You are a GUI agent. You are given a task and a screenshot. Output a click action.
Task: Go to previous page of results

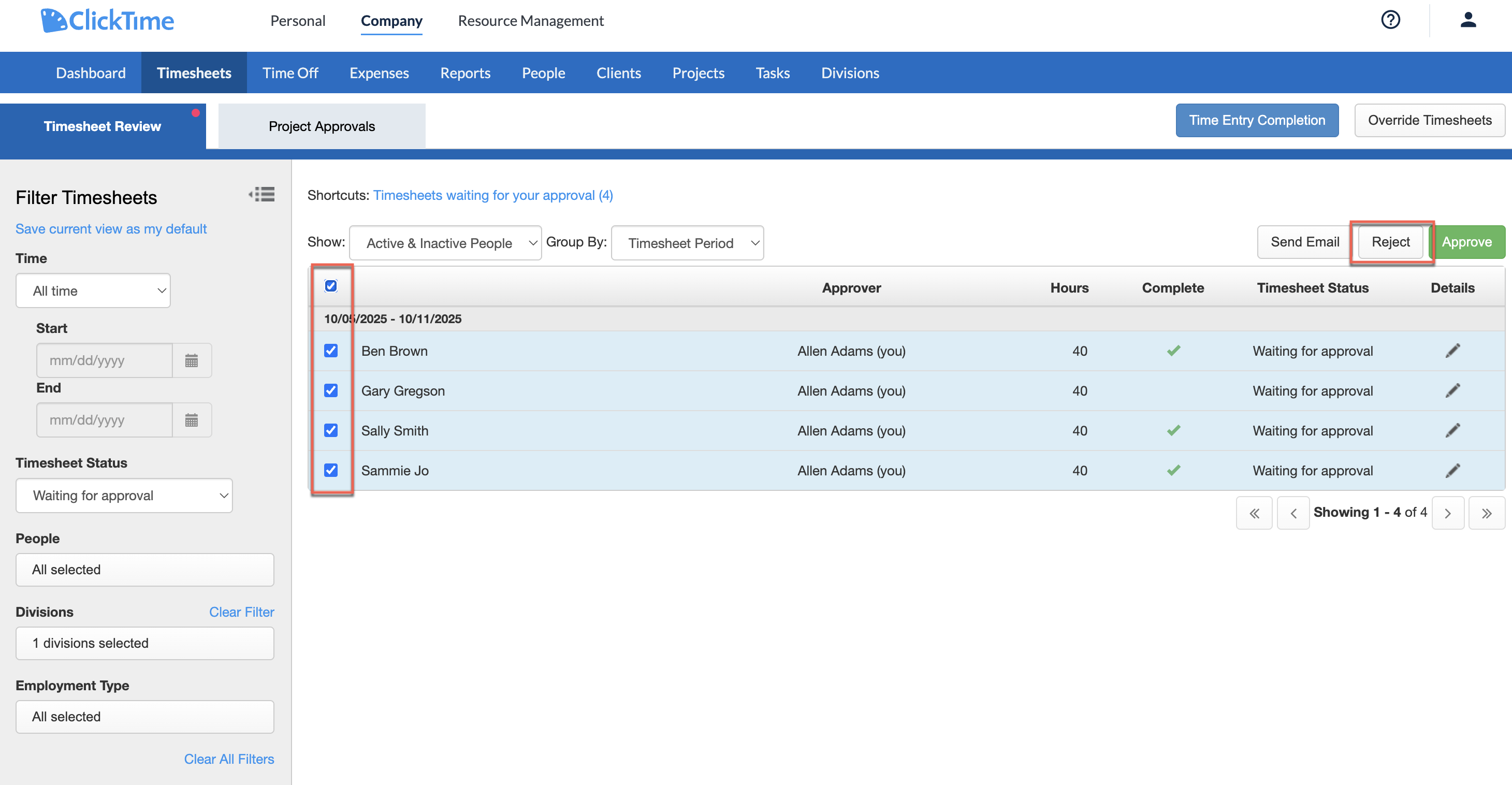click(x=1293, y=514)
